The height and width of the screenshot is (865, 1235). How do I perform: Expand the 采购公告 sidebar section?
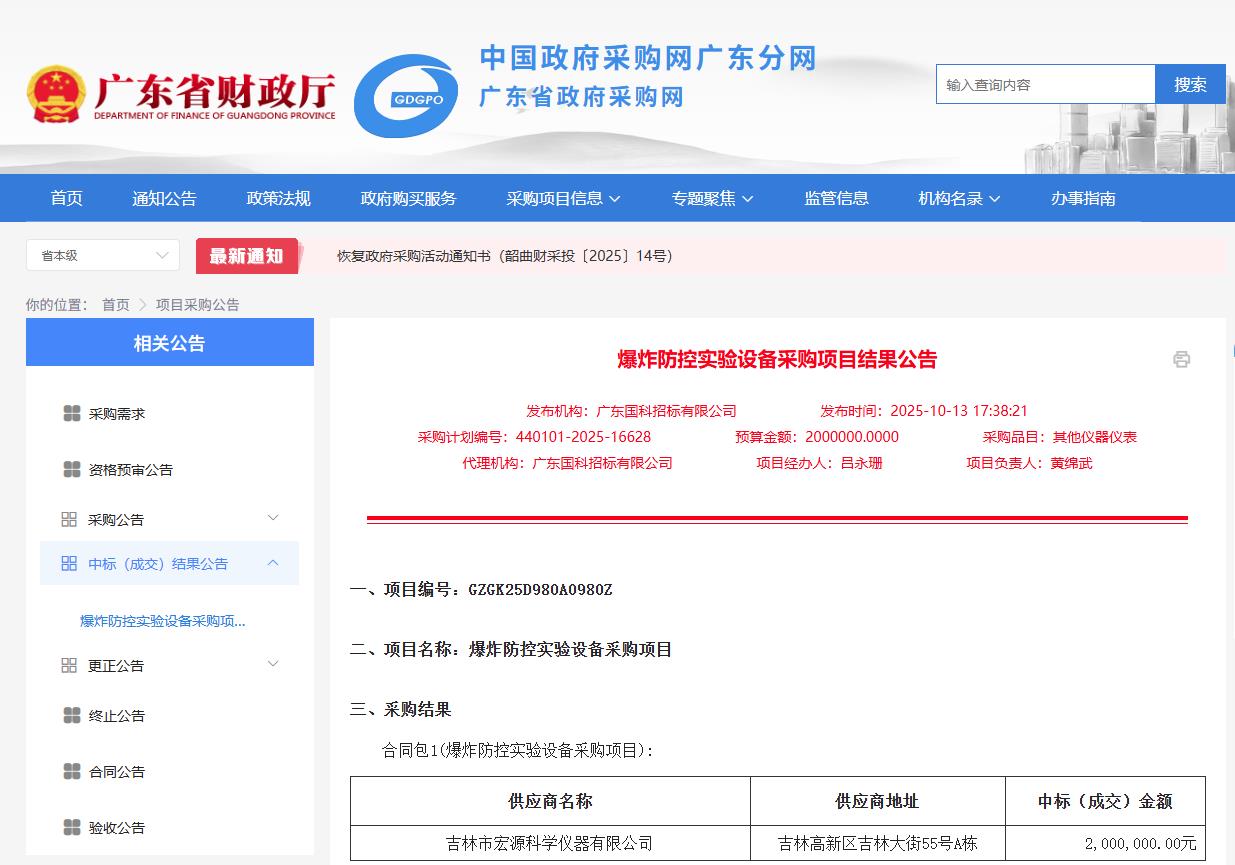click(273, 518)
